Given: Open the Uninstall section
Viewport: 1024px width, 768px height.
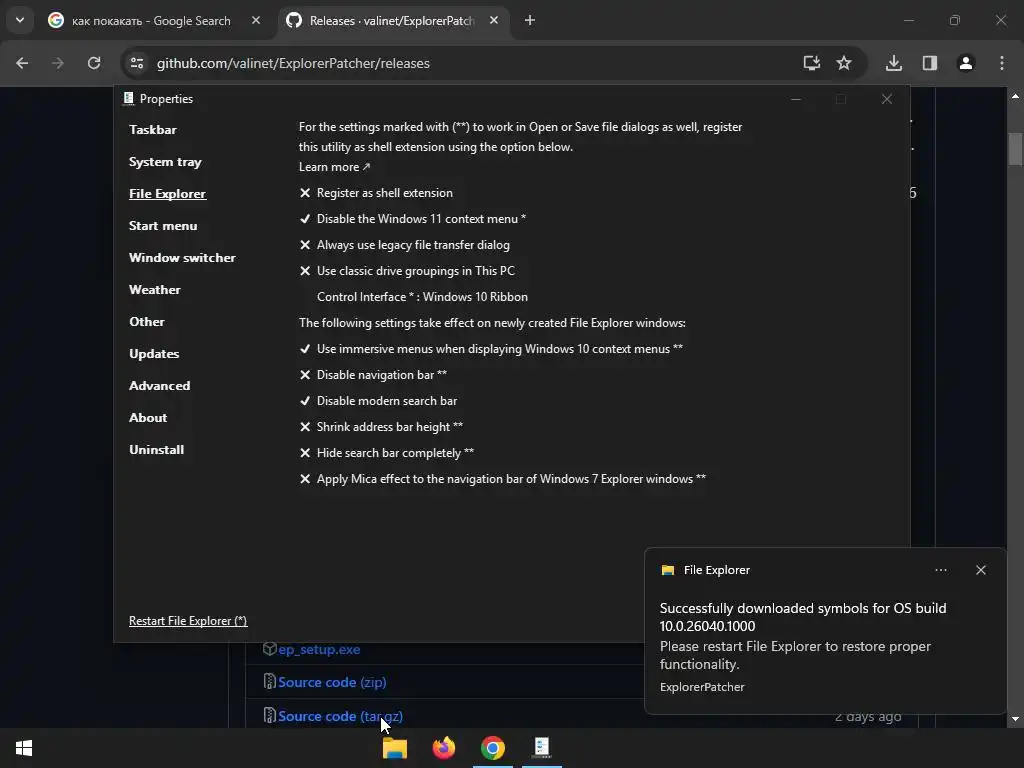Looking at the screenshot, I should coord(157,449).
